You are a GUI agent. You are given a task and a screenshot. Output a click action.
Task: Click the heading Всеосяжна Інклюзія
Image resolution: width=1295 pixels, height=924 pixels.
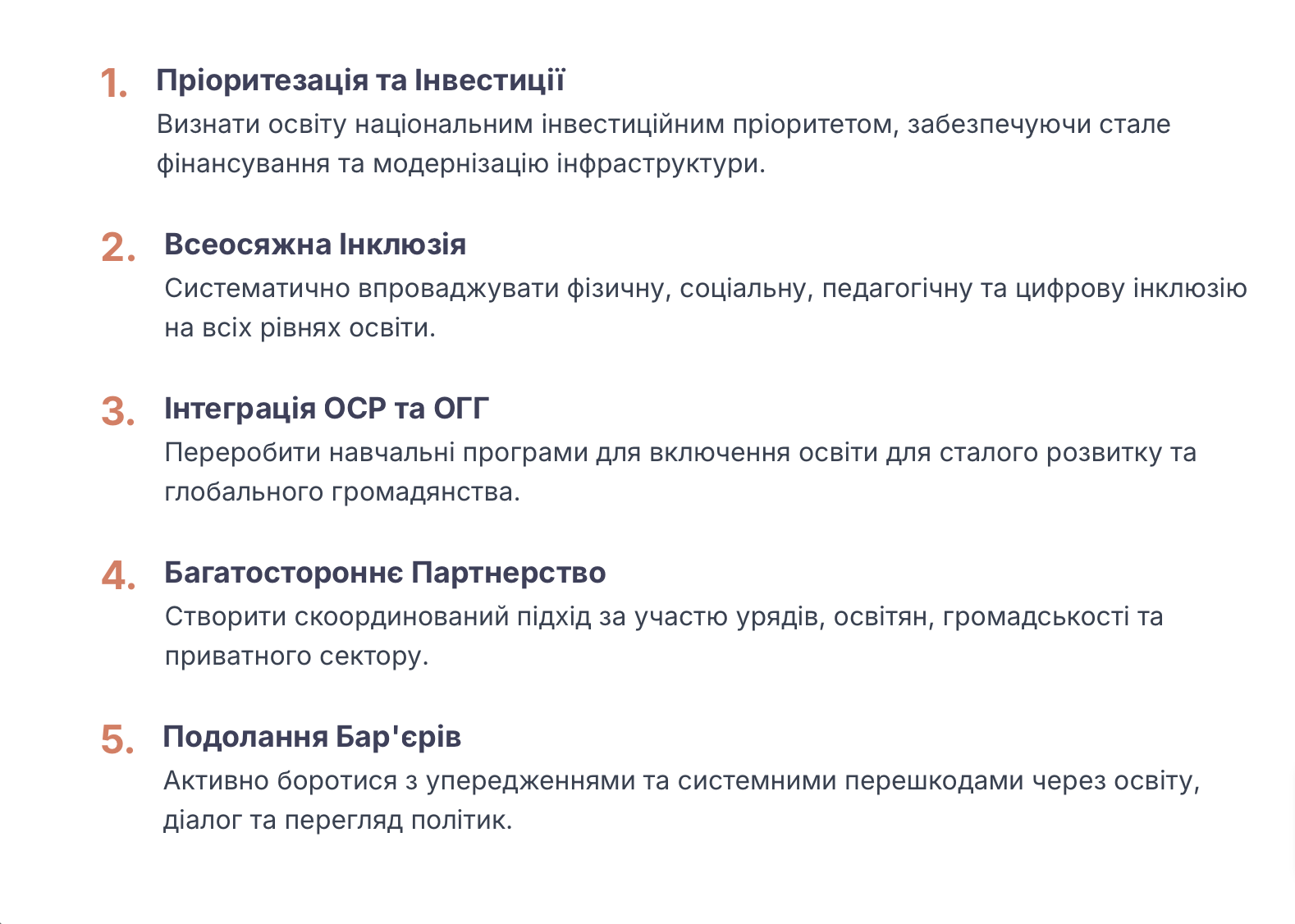tap(315, 245)
